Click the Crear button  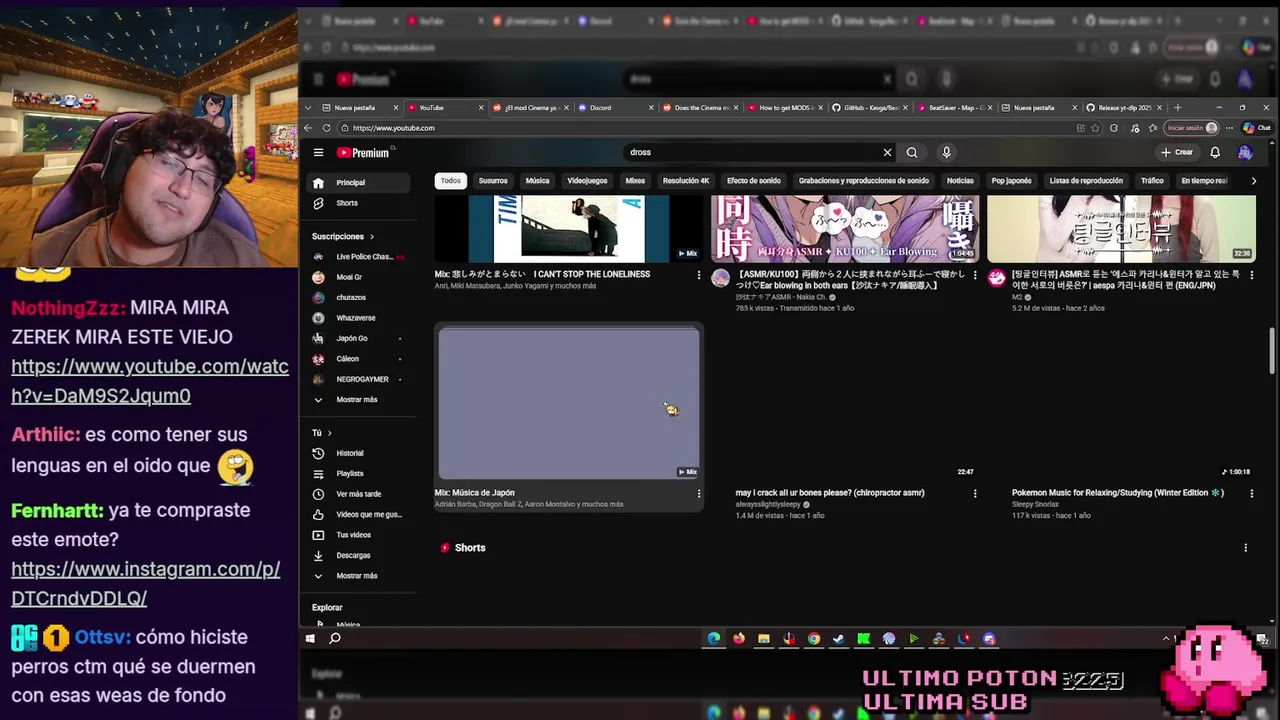click(x=1177, y=153)
